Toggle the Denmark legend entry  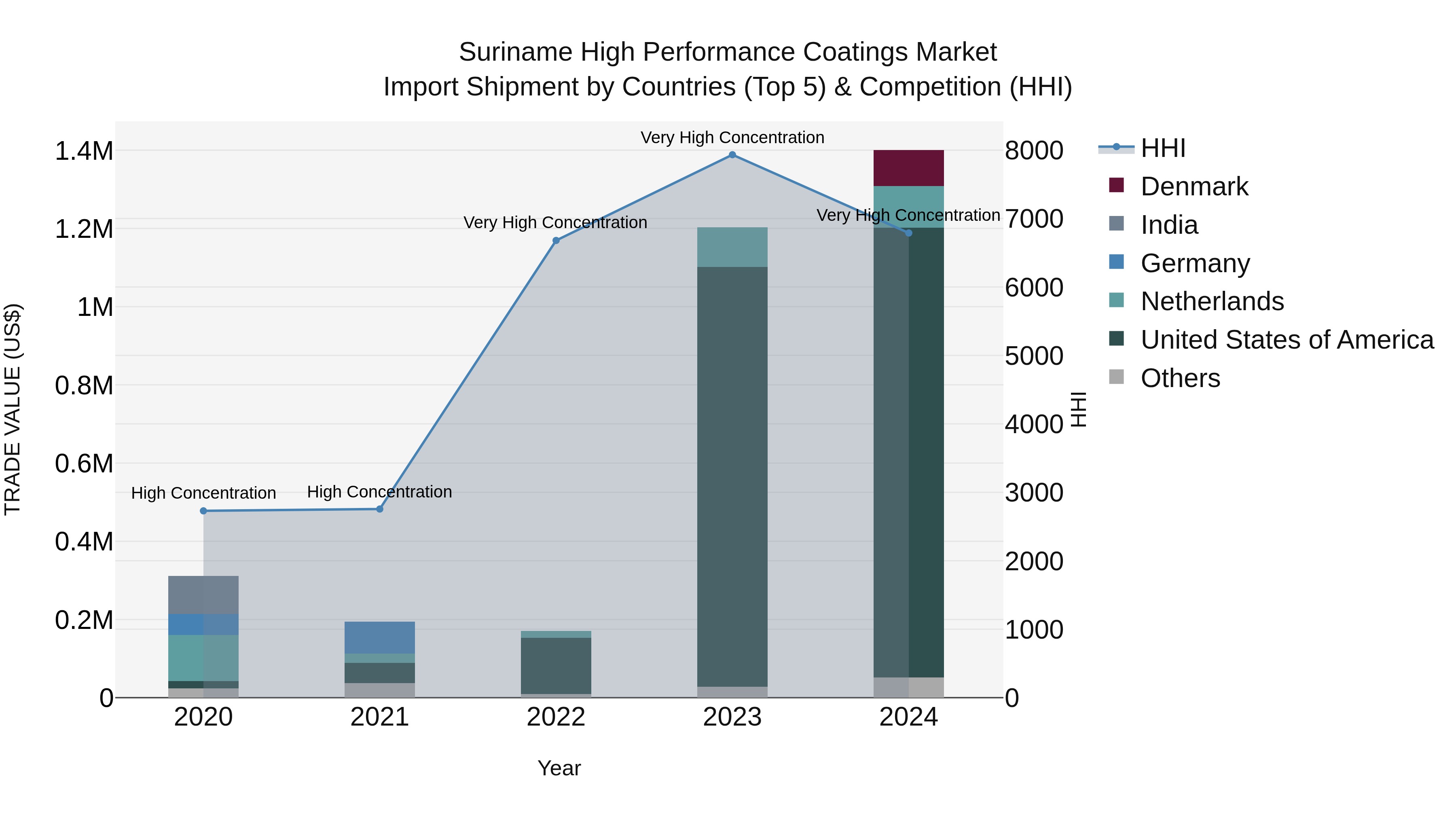click(x=1179, y=186)
